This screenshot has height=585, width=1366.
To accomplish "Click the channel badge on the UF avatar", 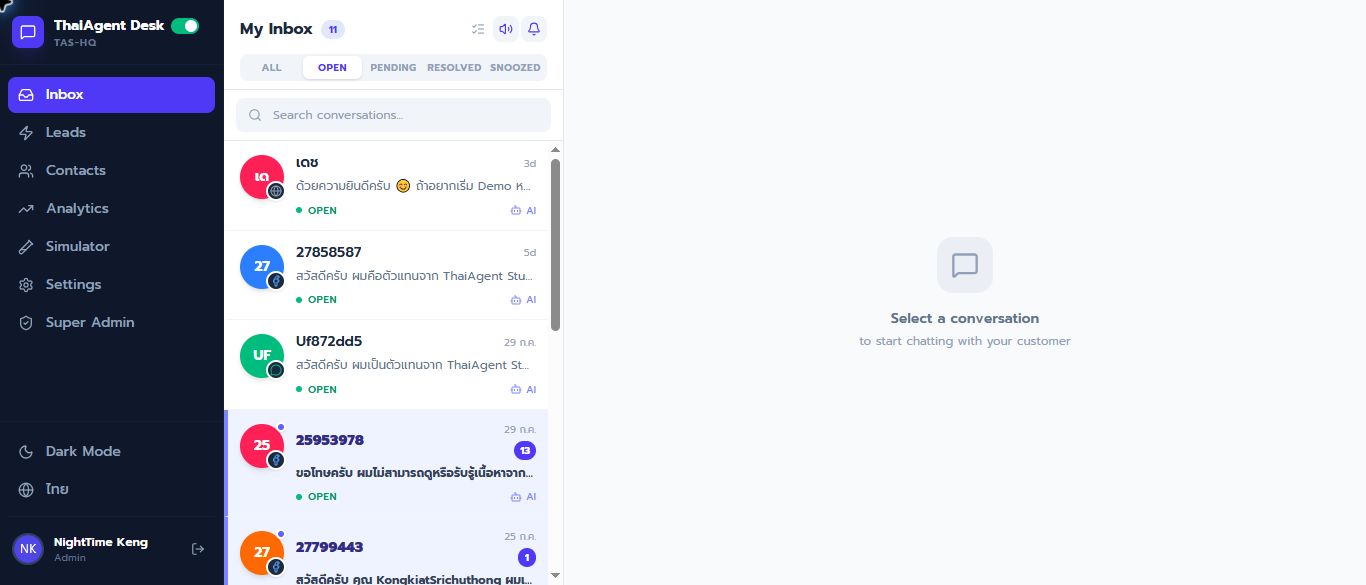I will (276, 370).
